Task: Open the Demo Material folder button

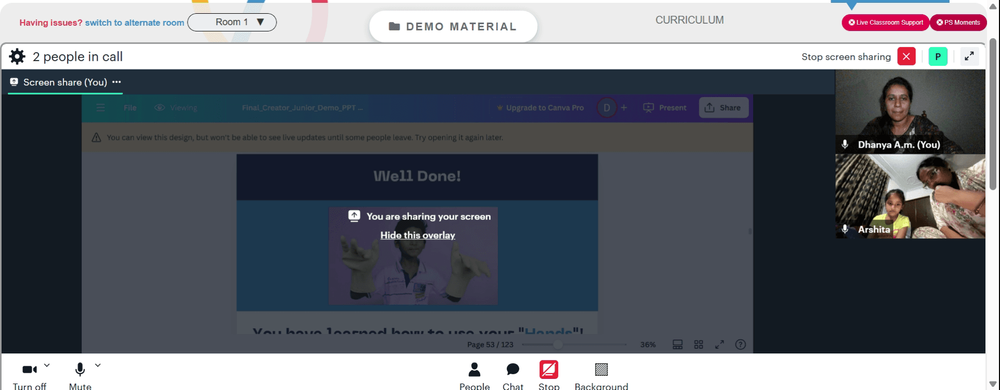Action: [453, 27]
